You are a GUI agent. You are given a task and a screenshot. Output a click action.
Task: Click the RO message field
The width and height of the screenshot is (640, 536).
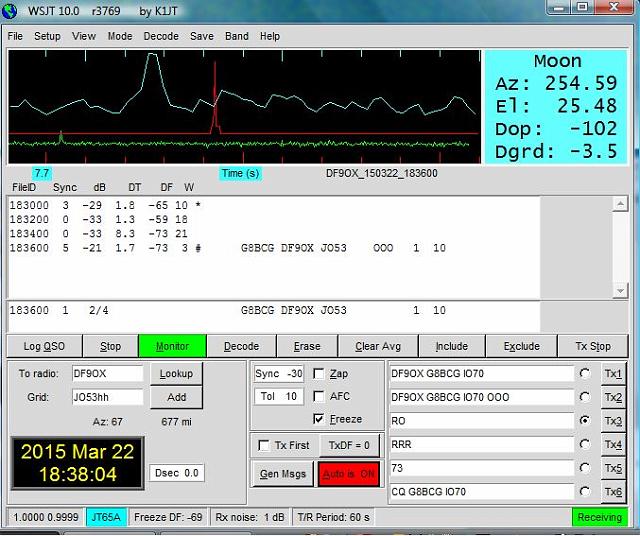(482, 420)
